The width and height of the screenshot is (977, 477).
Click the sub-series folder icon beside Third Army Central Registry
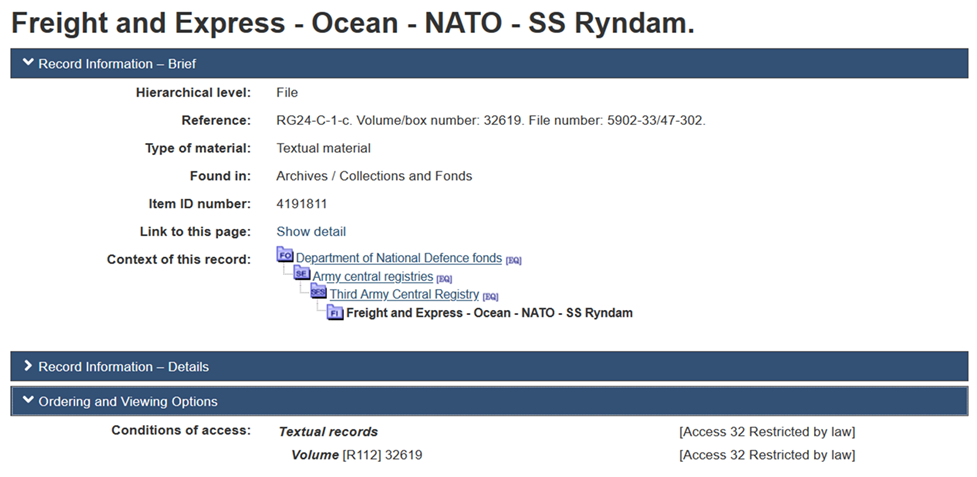coord(319,293)
